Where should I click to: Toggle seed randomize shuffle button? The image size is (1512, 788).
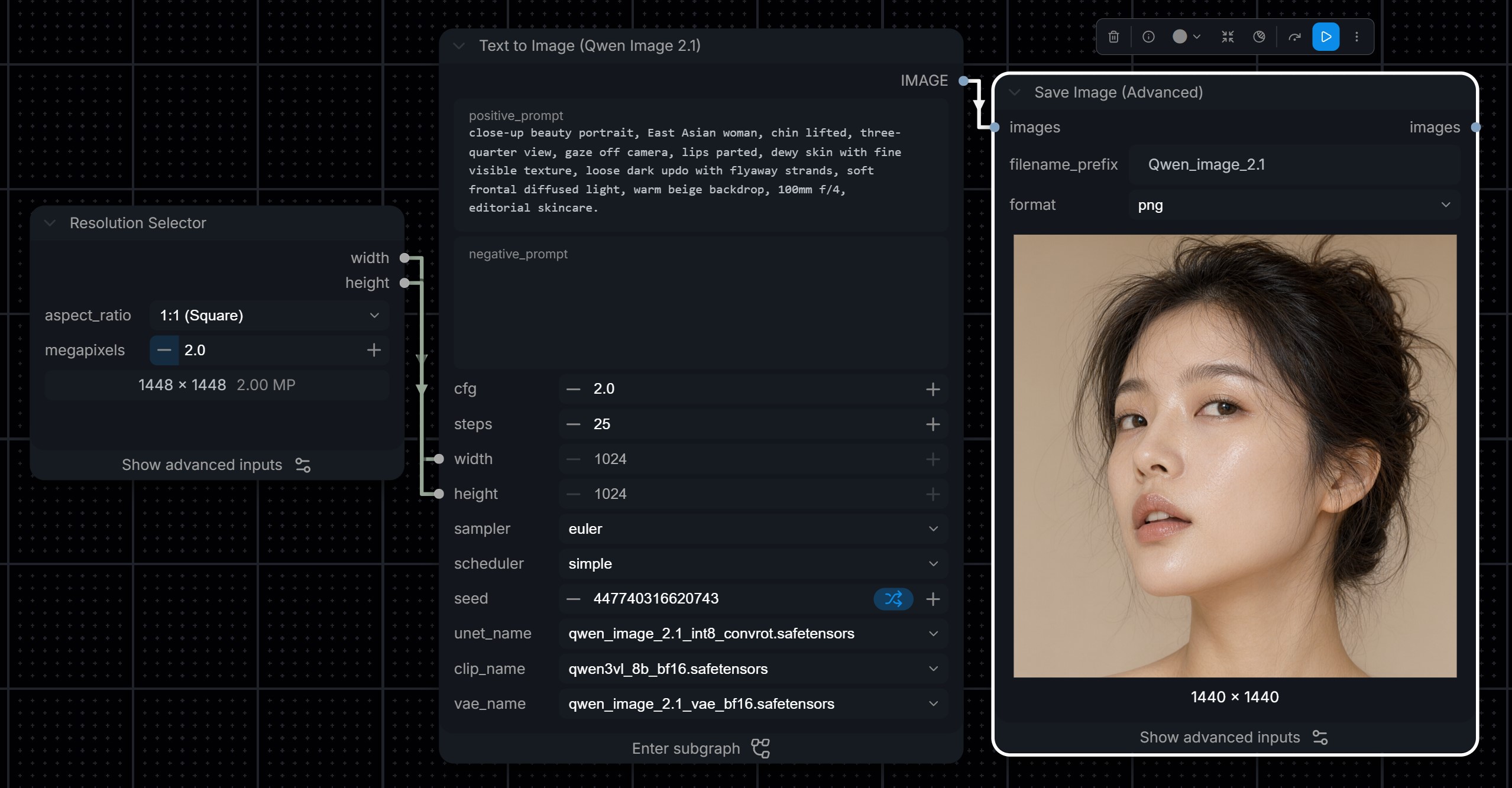[893, 599]
